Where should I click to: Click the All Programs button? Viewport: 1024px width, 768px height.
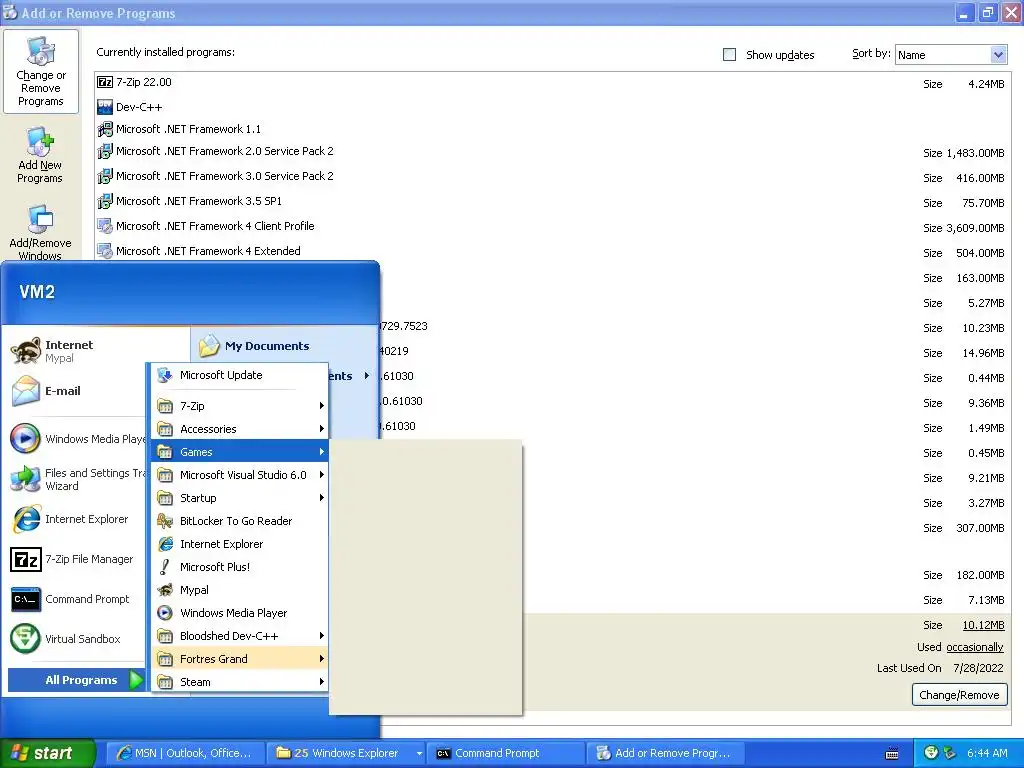[76, 680]
